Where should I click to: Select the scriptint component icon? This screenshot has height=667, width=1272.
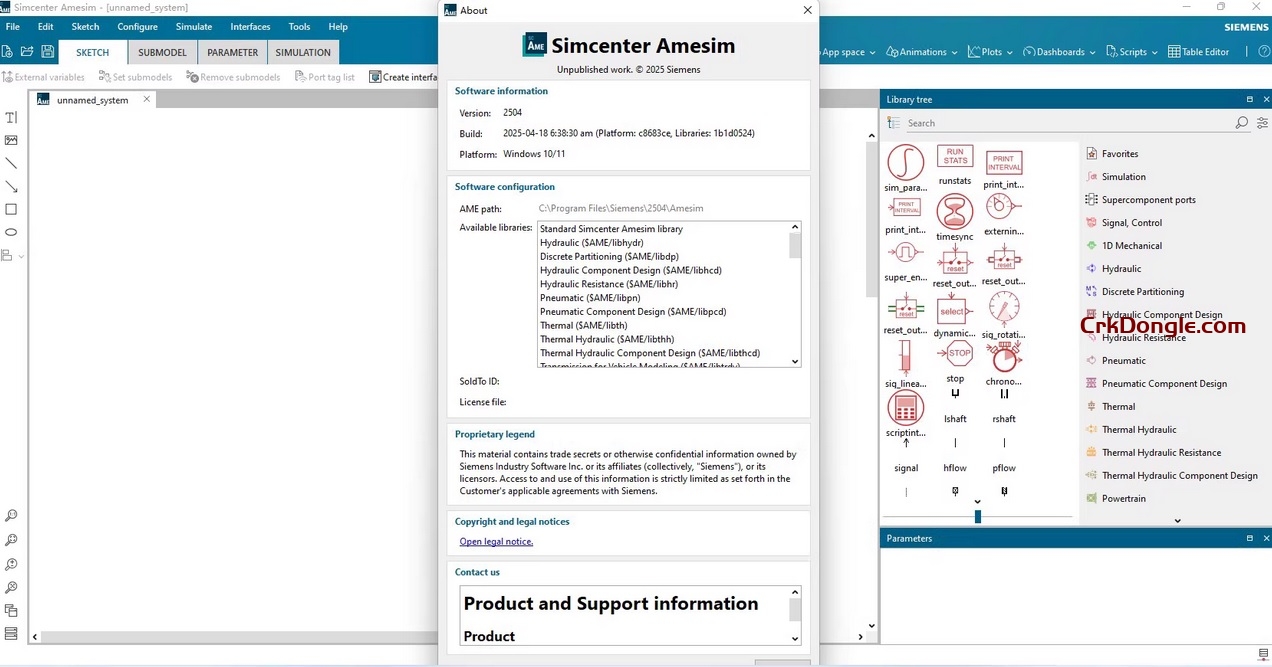click(x=905, y=408)
